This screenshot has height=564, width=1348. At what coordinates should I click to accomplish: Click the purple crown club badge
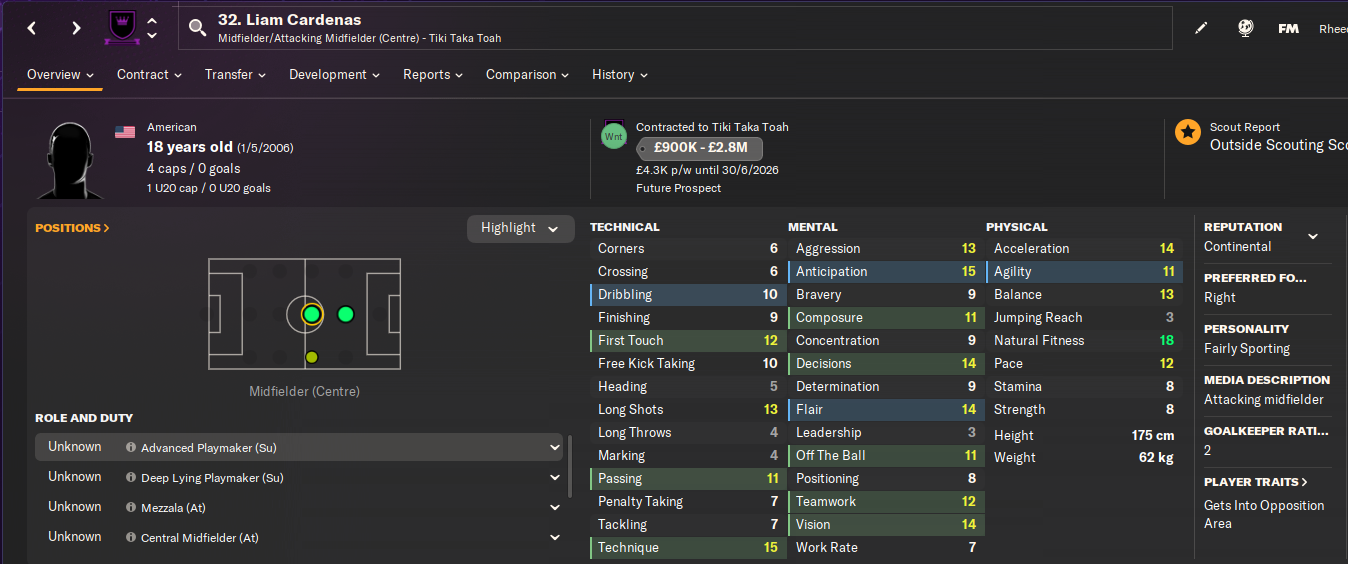click(122, 28)
